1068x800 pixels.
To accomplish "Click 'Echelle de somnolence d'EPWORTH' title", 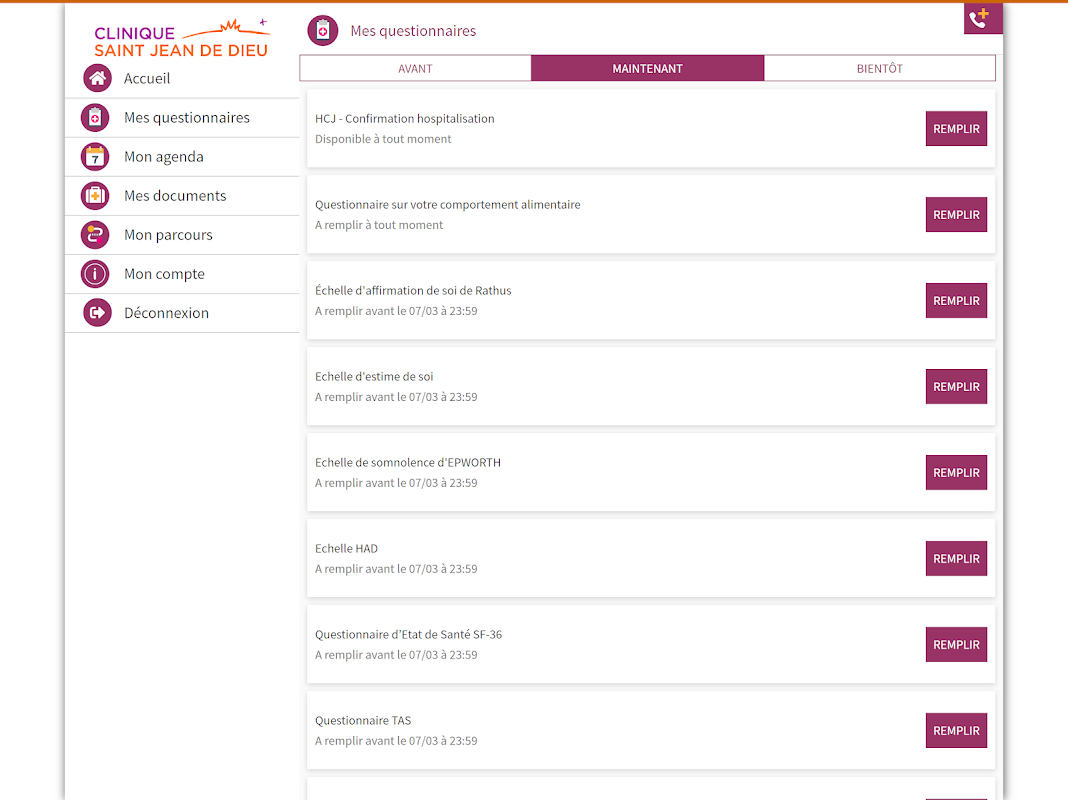I will tap(407, 462).
